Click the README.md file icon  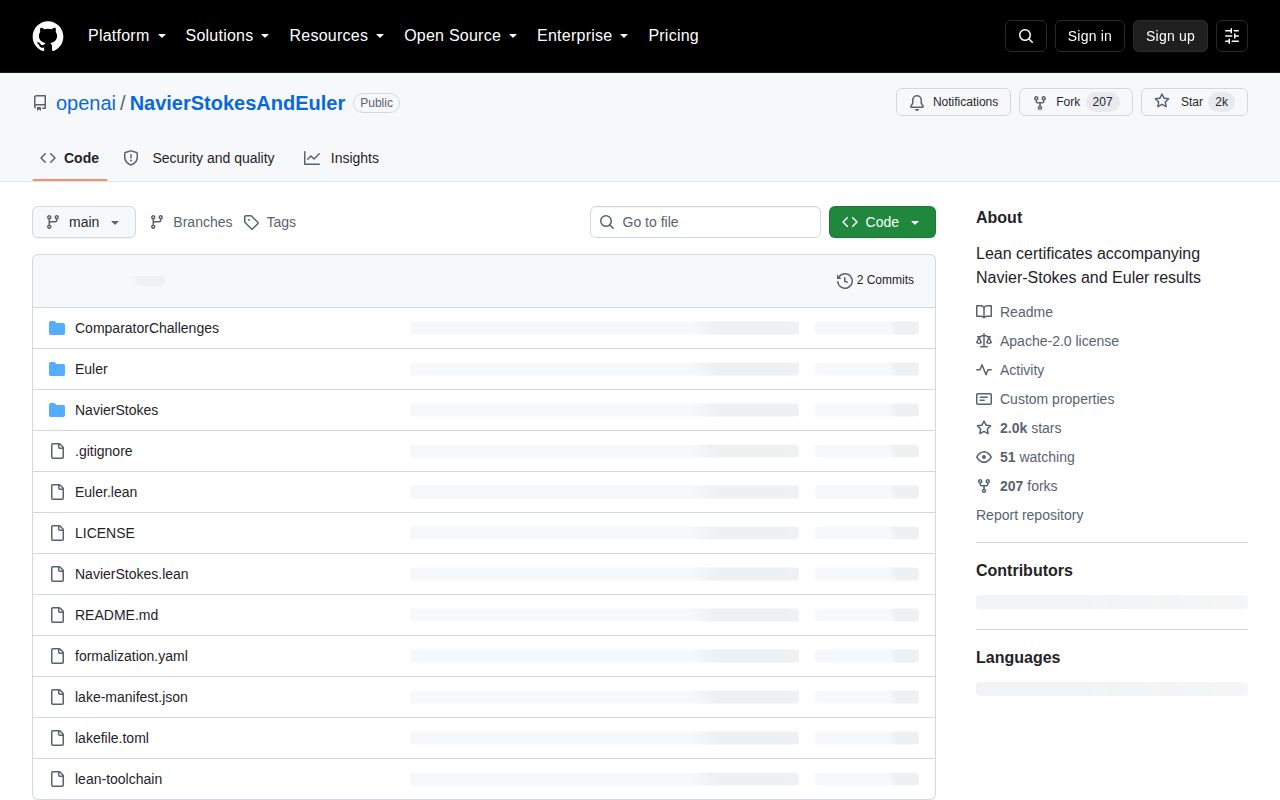click(x=57, y=615)
